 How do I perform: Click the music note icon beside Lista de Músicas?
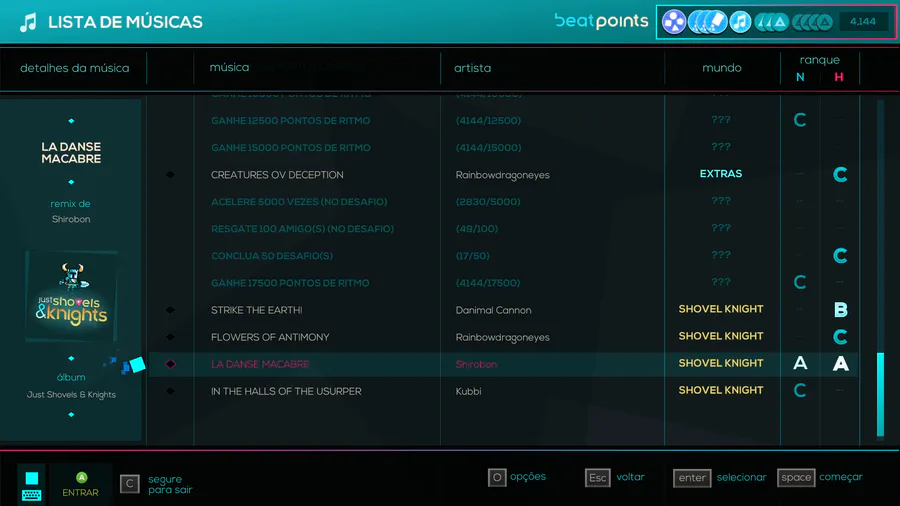pyautogui.click(x=28, y=22)
